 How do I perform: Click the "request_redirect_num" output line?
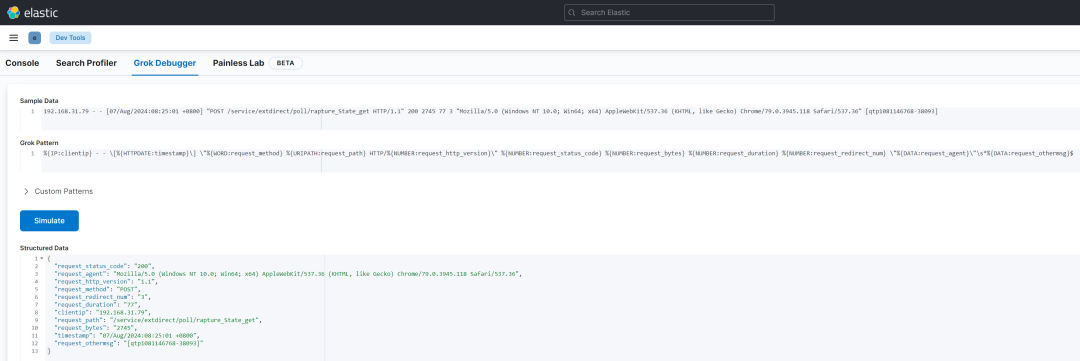(102, 297)
